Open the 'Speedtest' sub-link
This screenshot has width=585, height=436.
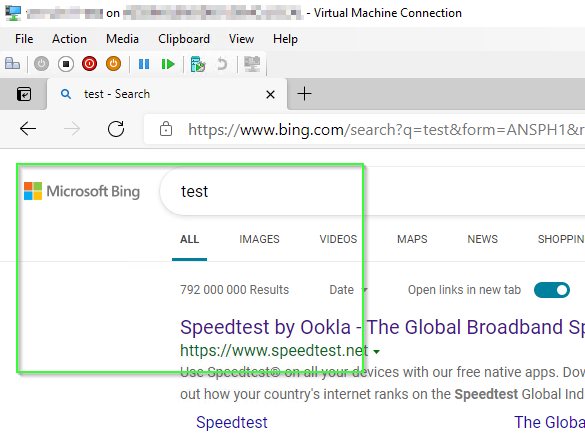point(232,422)
